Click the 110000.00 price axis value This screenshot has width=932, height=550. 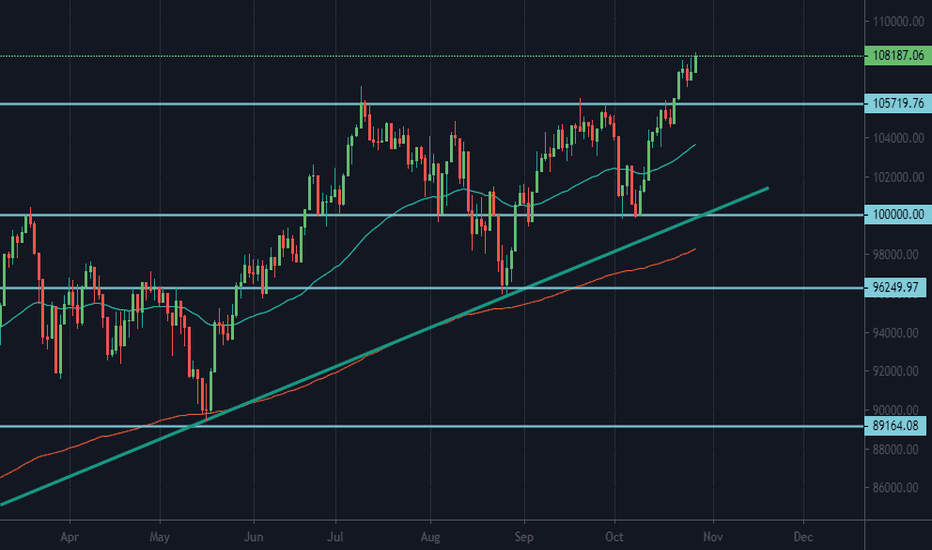(x=898, y=22)
